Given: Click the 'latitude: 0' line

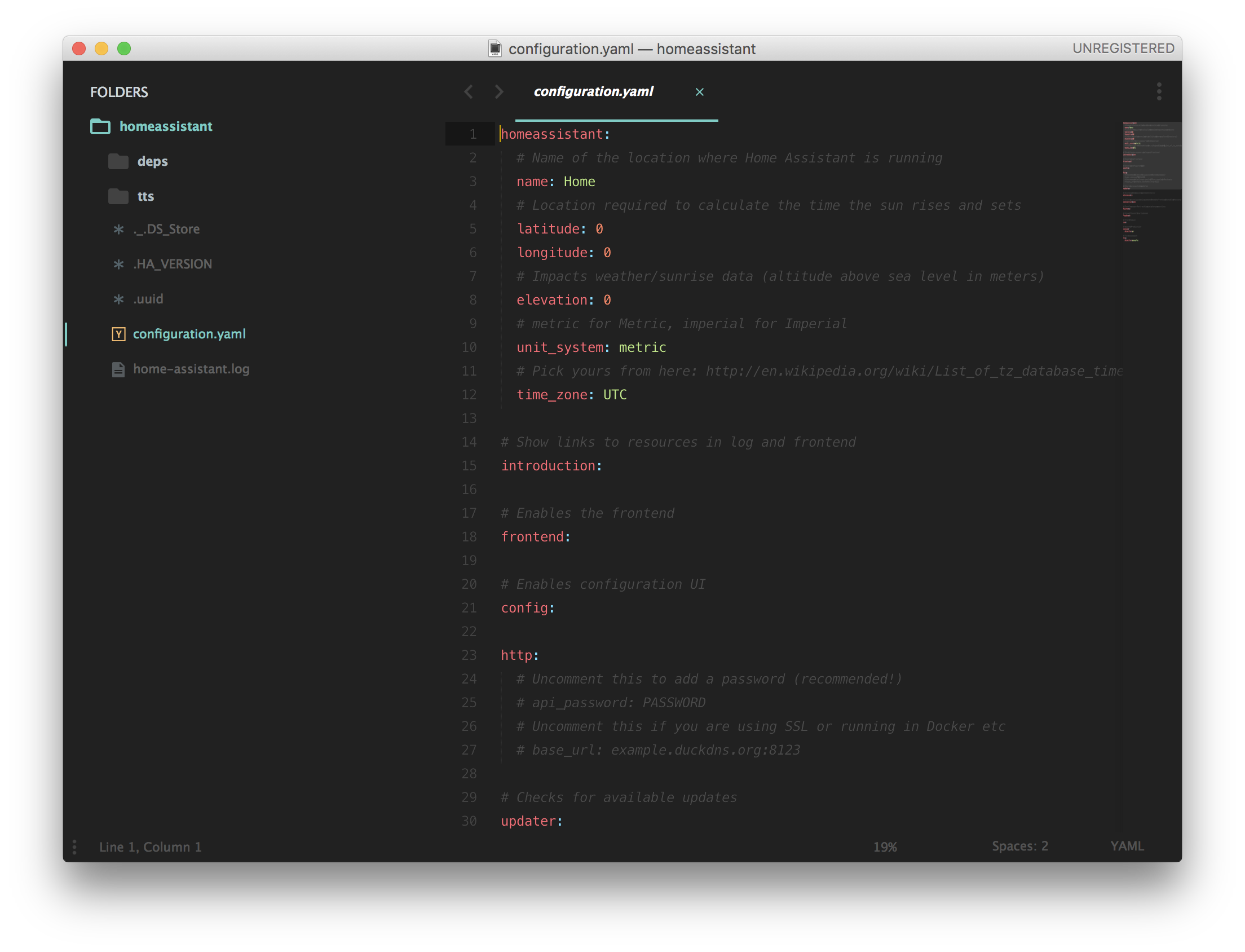Looking at the screenshot, I should [x=559, y=229].
